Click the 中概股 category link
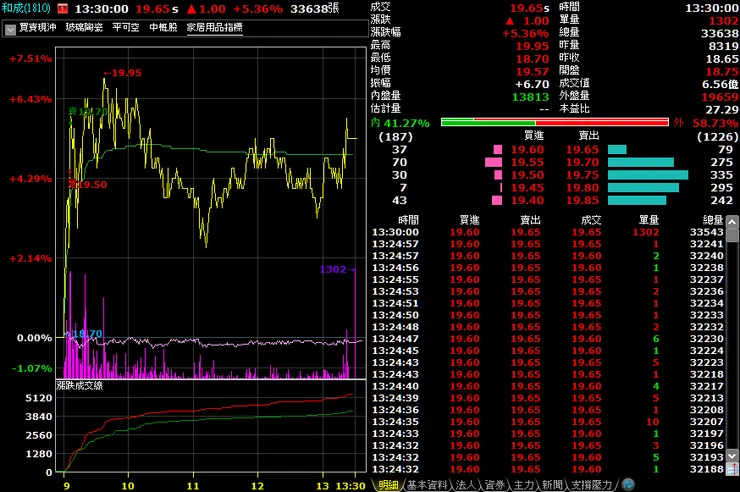 pos(163,27)
